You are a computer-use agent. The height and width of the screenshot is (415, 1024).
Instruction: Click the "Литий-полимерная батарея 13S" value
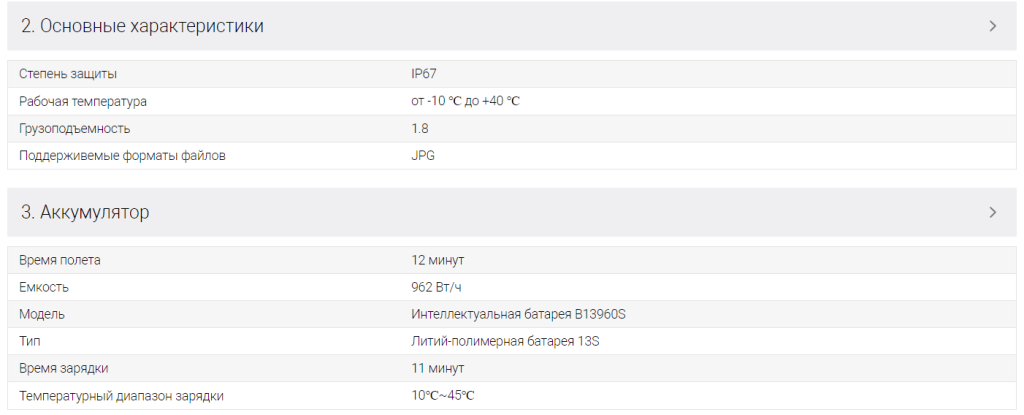[x=505, y=341]
